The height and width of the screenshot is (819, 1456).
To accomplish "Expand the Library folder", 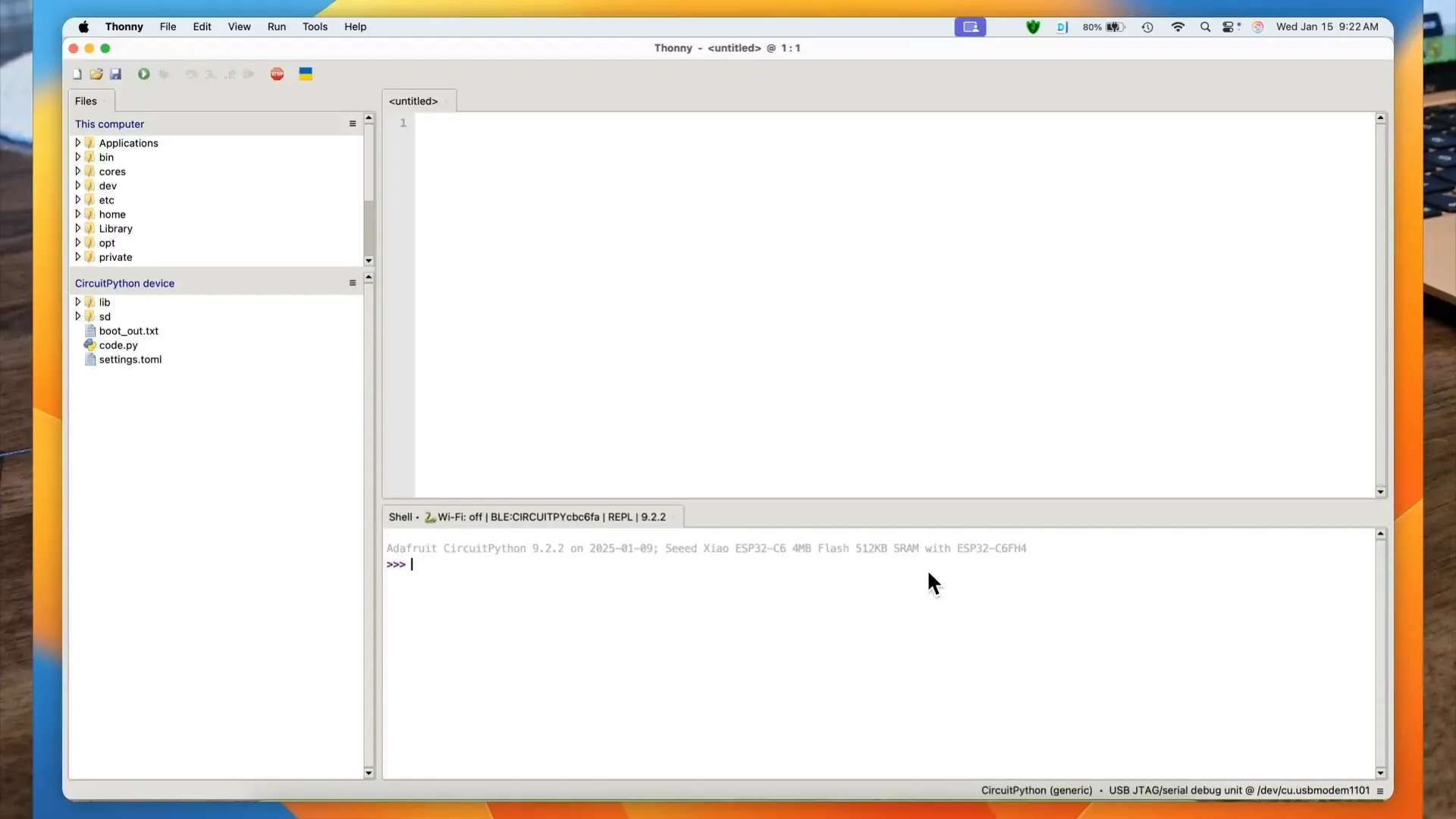I will point(77,228).
